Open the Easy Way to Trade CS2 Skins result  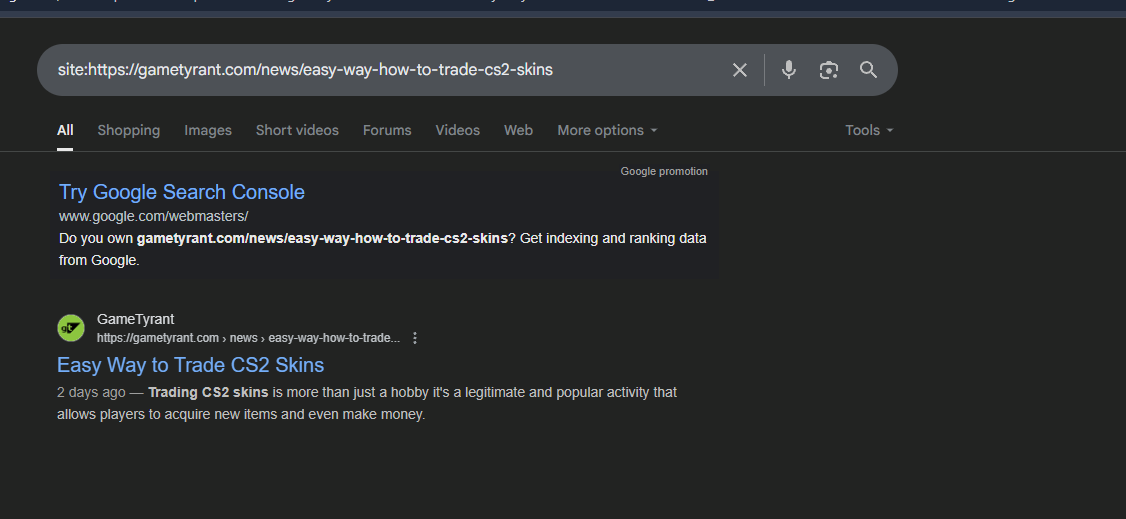(190, 365)
